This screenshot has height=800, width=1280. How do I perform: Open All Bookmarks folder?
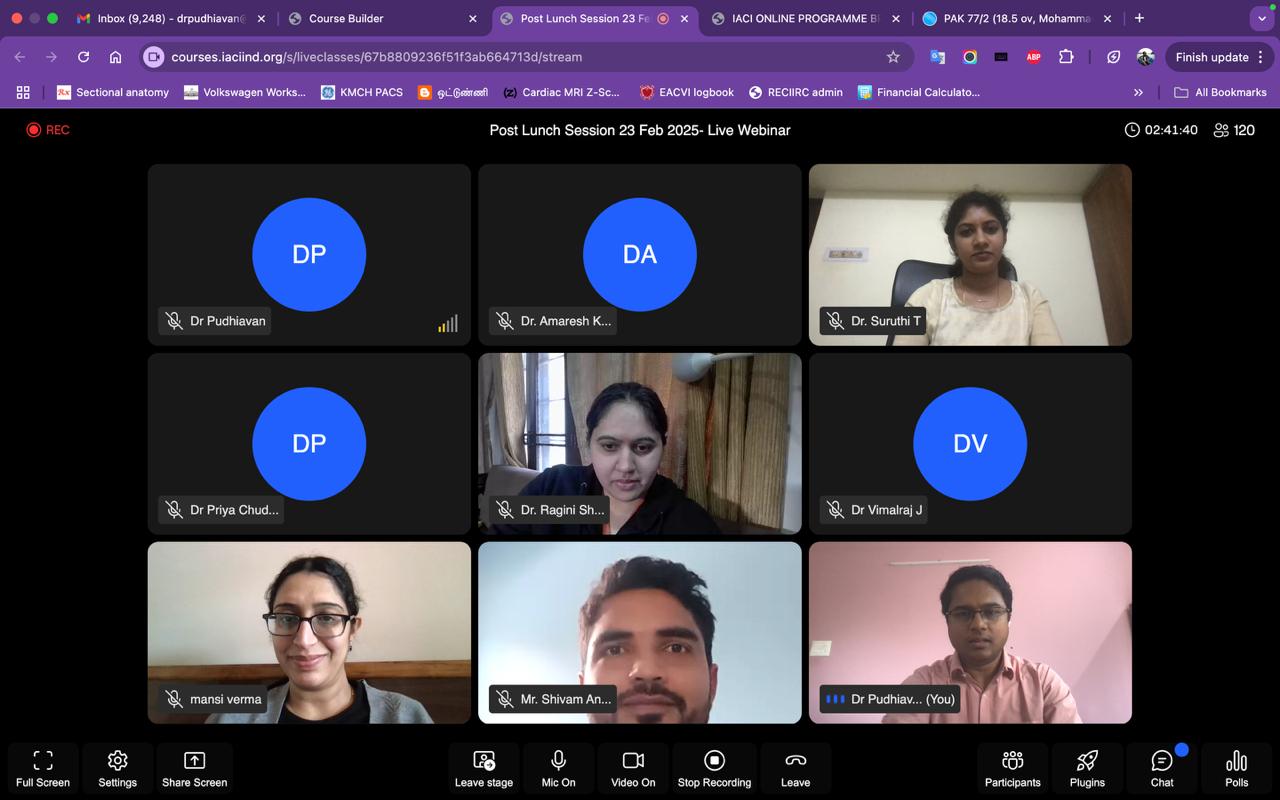click(1220, 92)
